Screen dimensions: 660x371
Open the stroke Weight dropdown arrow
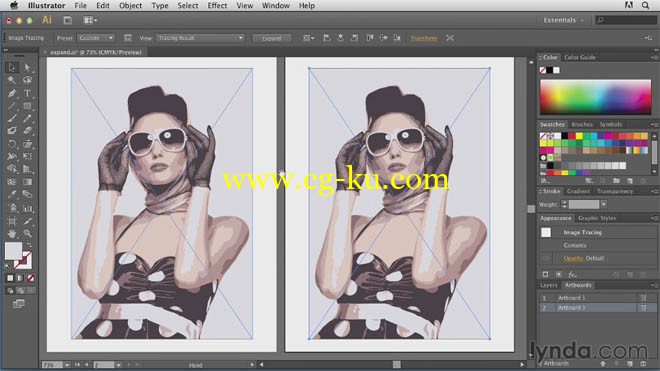click(604, 204)
